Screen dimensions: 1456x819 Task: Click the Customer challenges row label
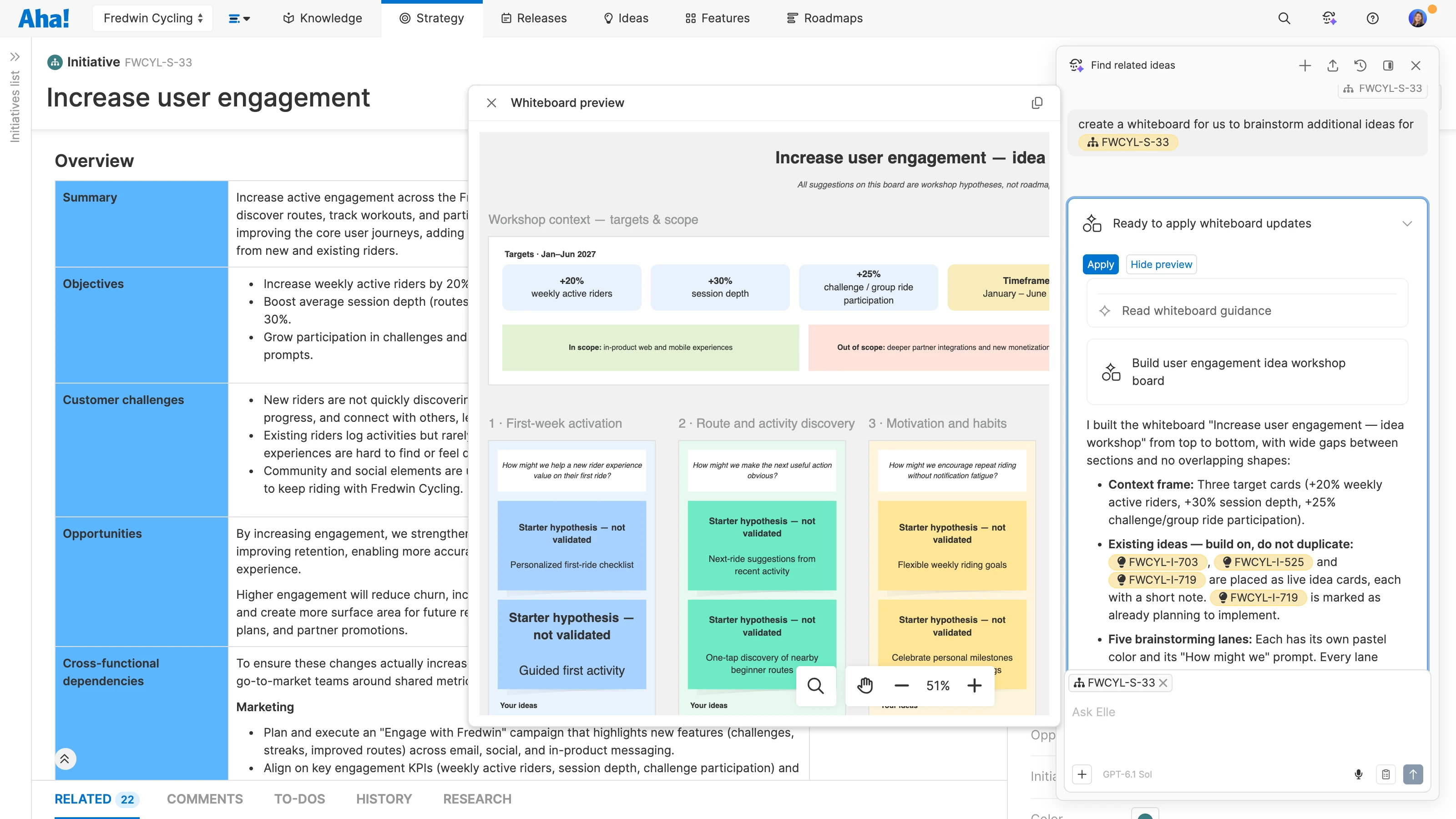click(x=123, y=399)
